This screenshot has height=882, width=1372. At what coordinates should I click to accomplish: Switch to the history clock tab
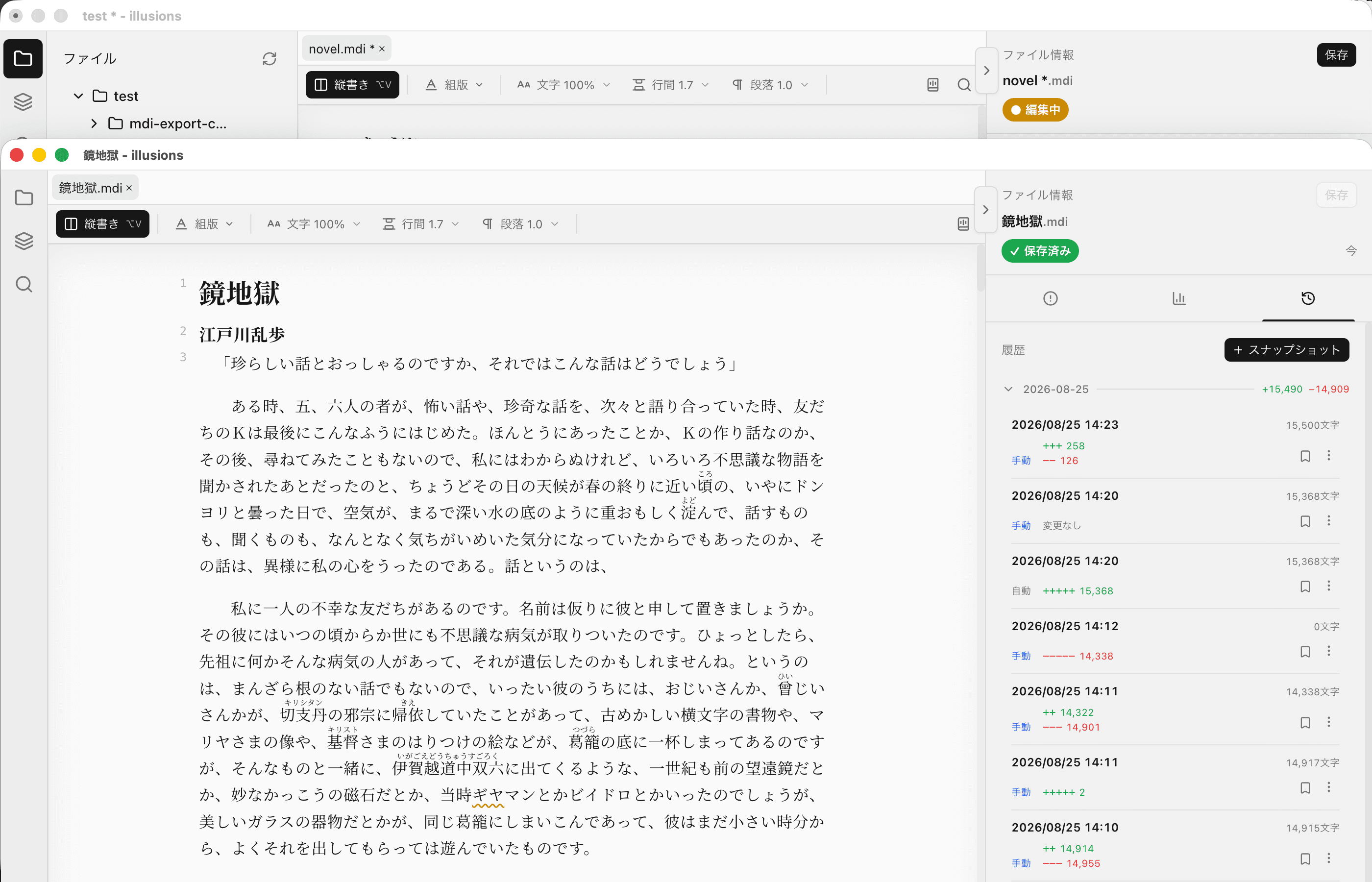[x=1308, y=298]
